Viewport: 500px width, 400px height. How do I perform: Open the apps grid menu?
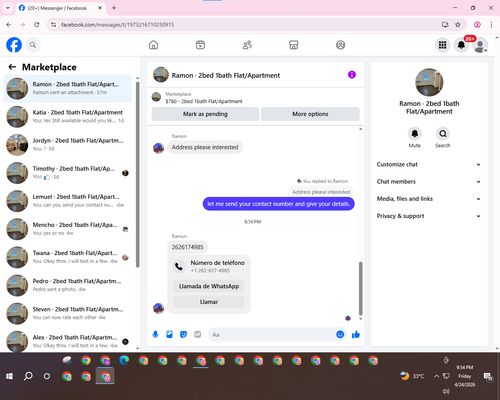point(442,45)
